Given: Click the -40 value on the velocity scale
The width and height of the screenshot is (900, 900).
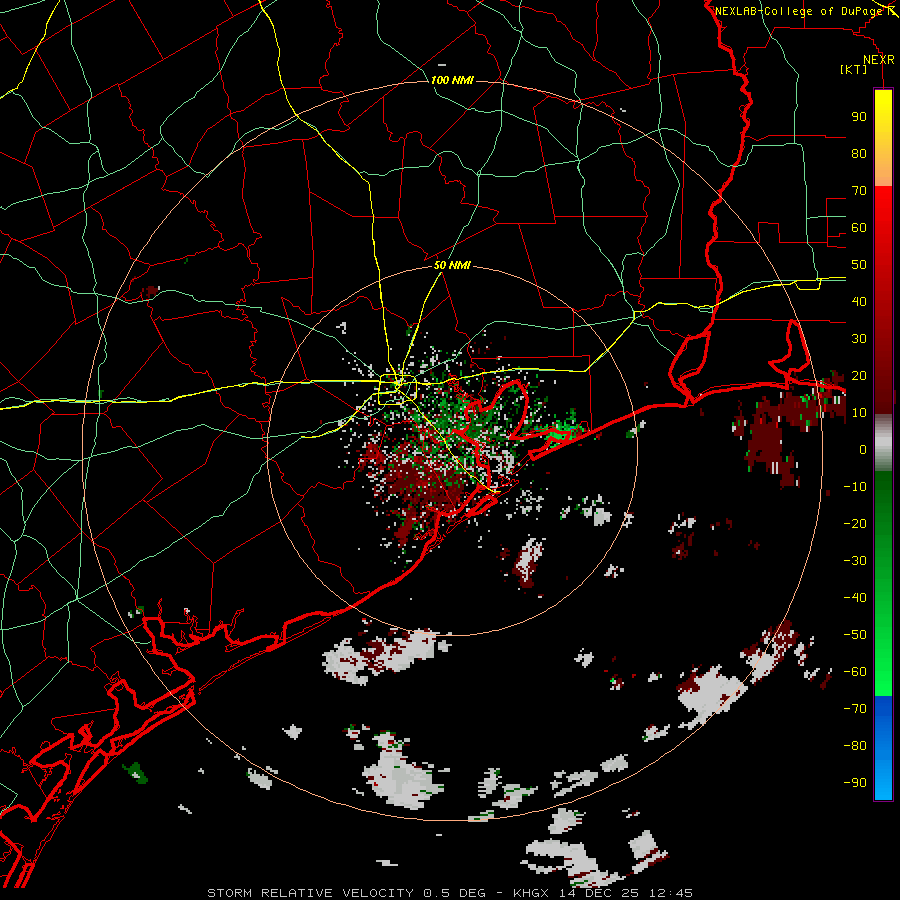Looking at the screenshot, I should click(x=855, y=598).
